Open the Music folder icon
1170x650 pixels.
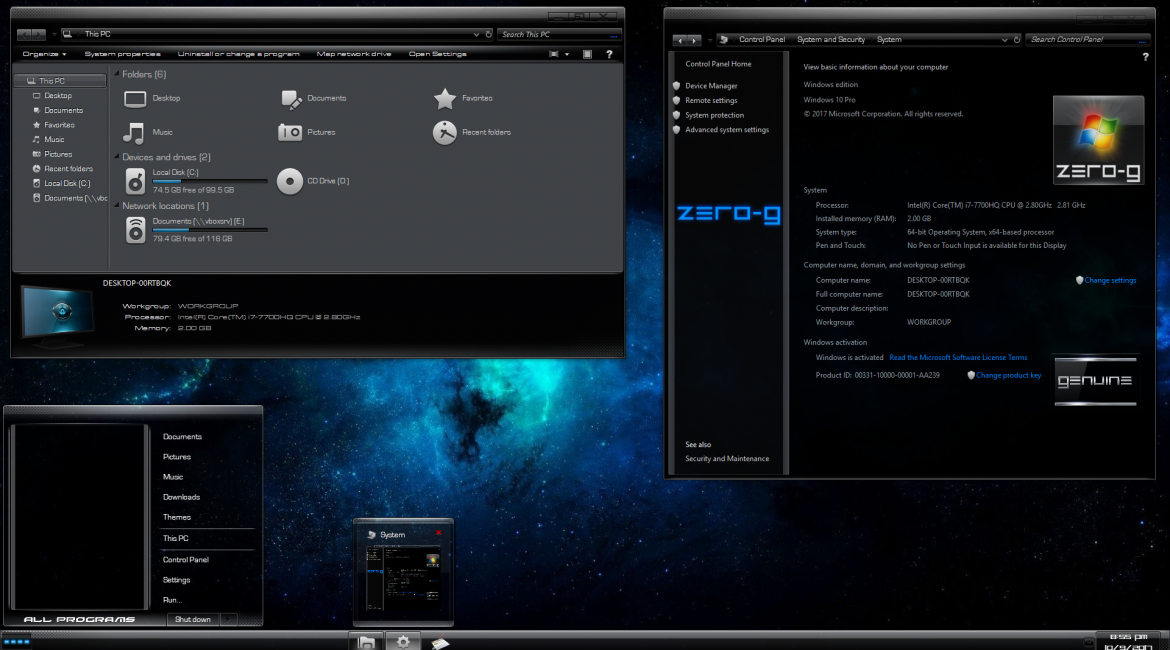coord(134,133)
